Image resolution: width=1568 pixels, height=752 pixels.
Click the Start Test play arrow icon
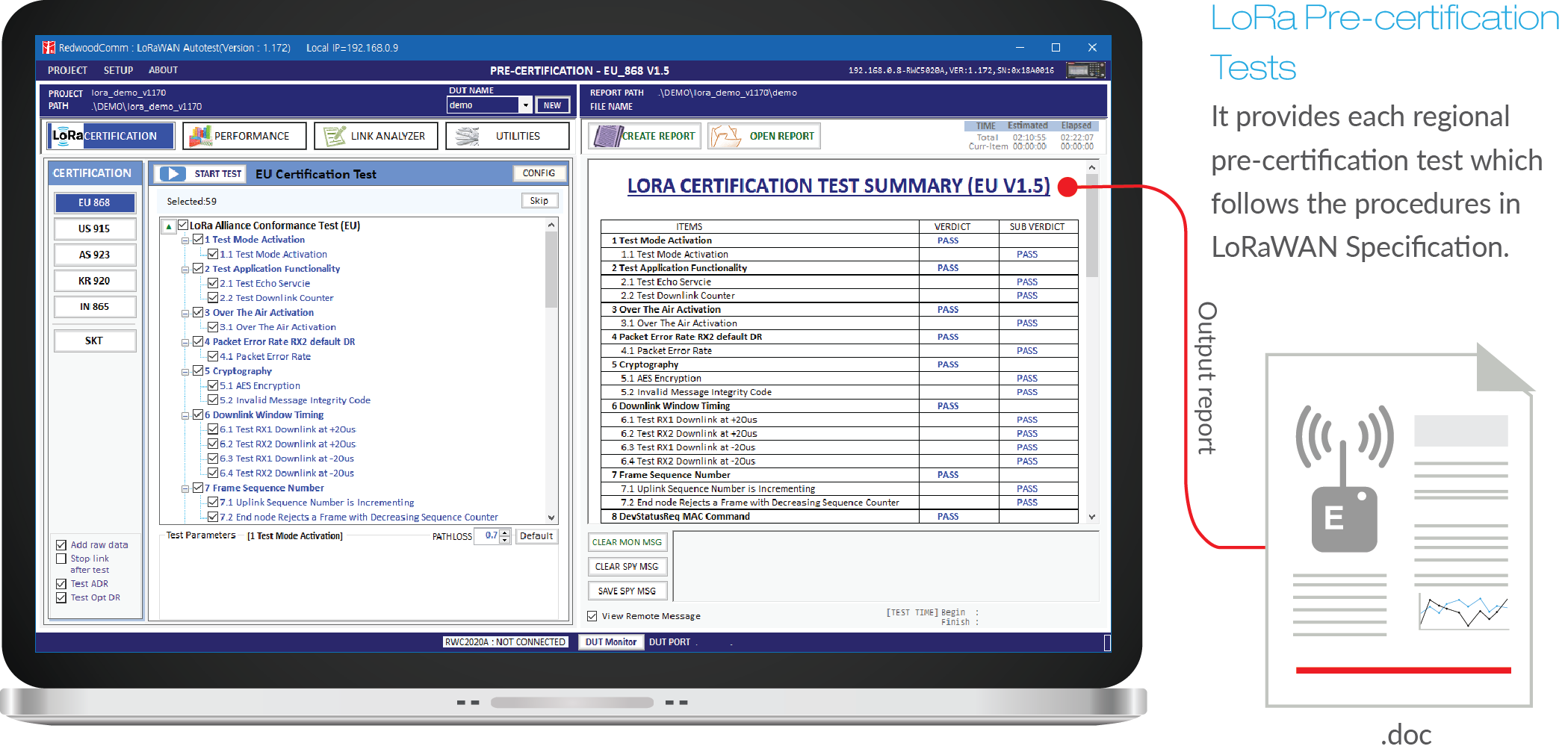coord(173,174)
